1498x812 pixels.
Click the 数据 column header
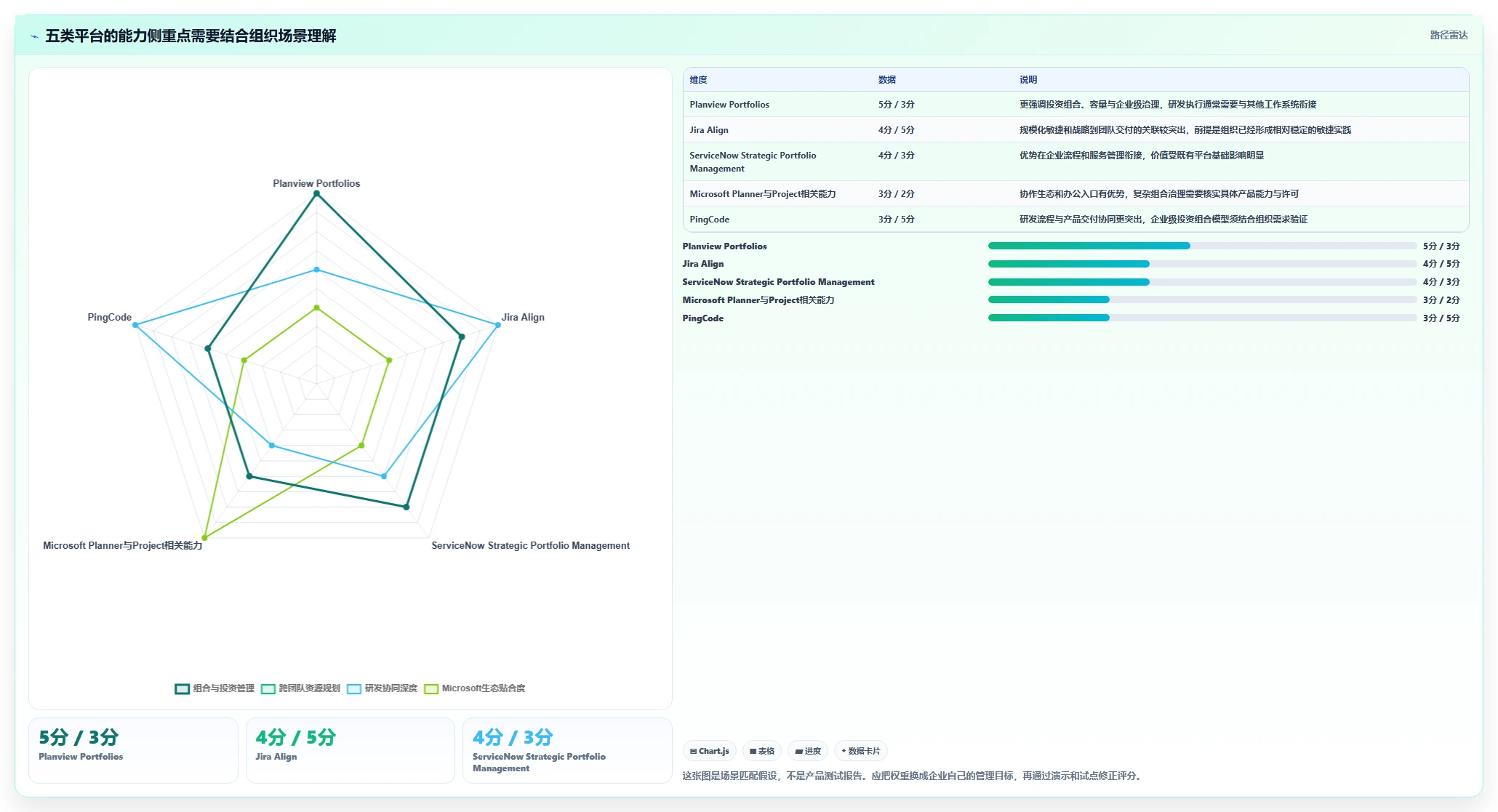(x=886, y=80)
